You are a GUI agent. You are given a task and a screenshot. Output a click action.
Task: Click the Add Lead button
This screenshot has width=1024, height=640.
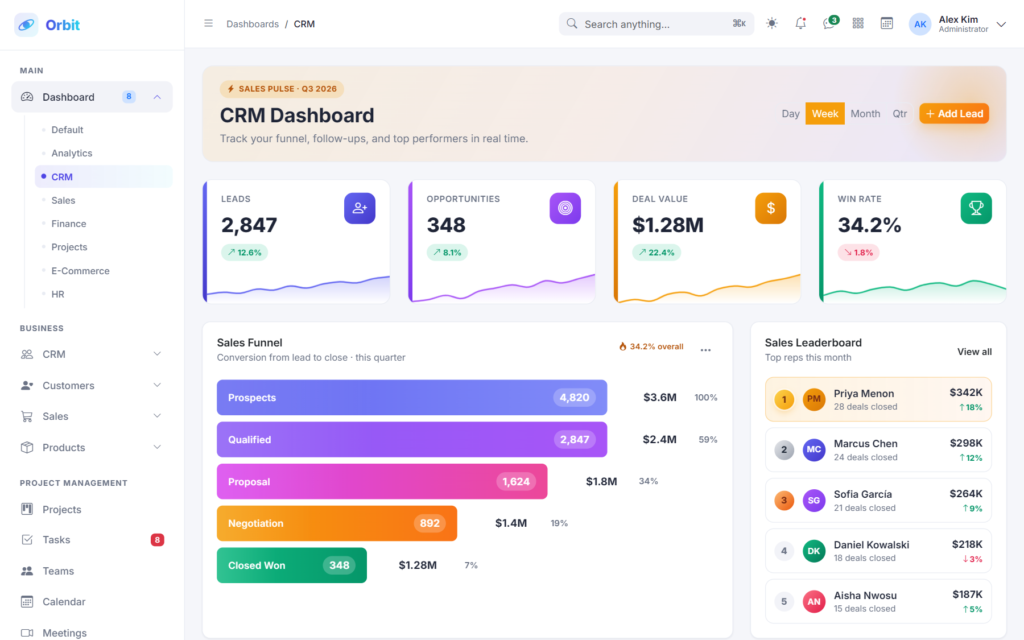pyautogui.click(x=954, y=114)
